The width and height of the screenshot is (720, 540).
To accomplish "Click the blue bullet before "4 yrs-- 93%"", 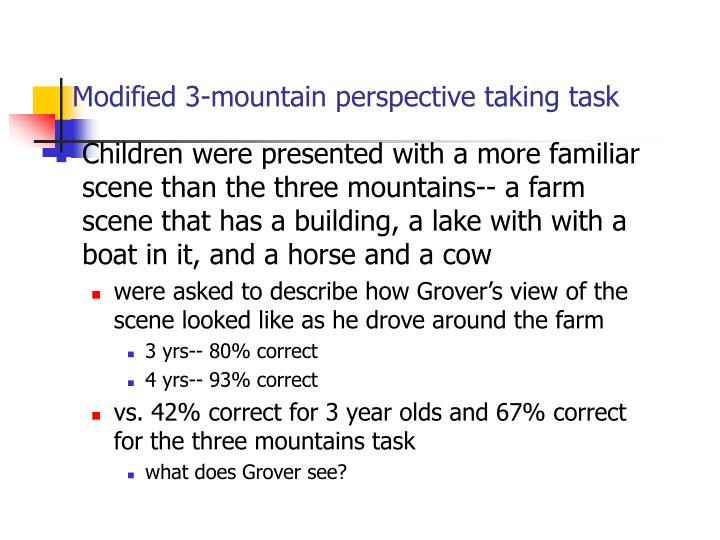I will click(x=131, y=382).
